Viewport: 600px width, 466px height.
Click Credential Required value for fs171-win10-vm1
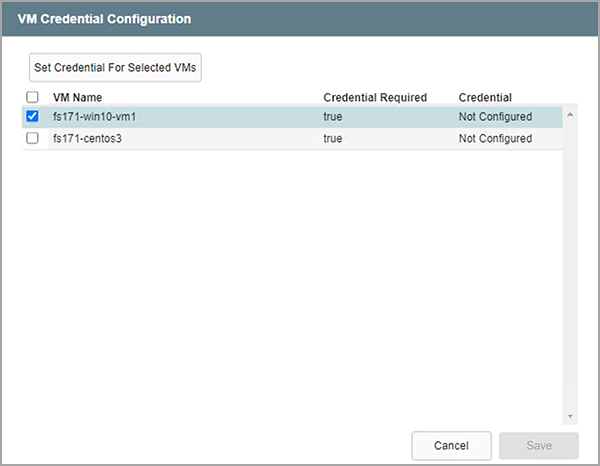point(334,117)
